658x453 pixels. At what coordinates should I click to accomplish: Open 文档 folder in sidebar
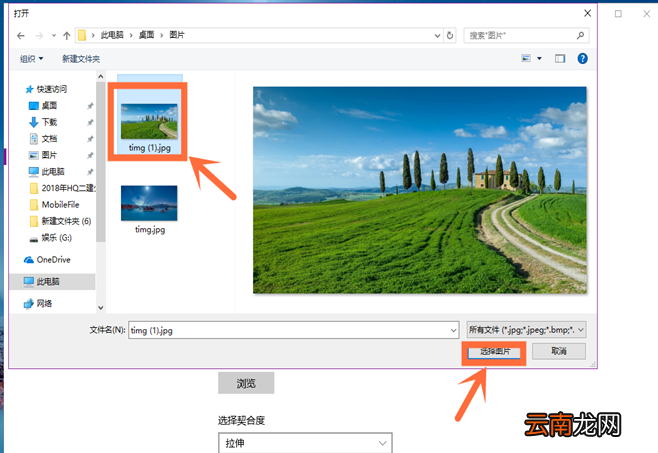coord(43,139)
